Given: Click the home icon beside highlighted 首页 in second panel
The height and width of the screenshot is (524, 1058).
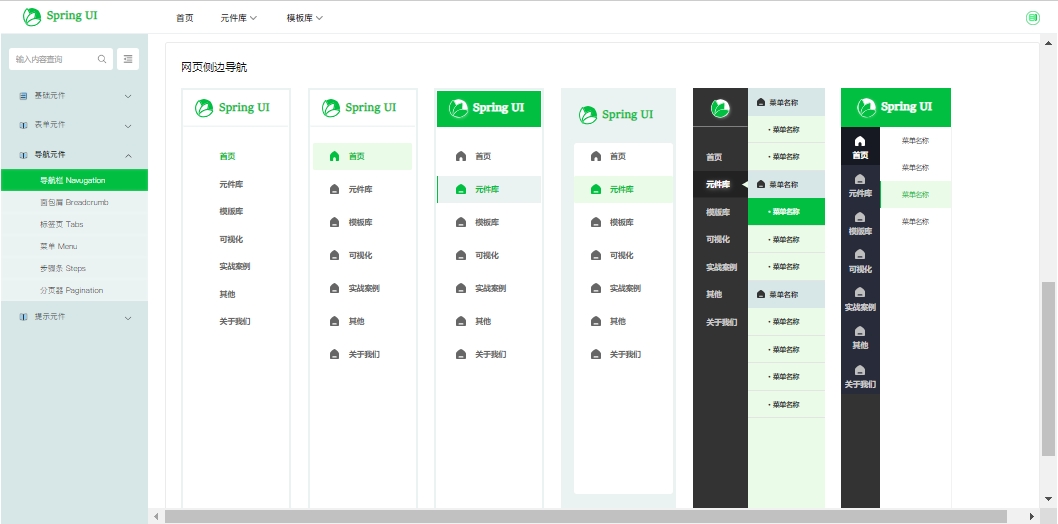Looking at the screenshot, I should coord(334,156).
